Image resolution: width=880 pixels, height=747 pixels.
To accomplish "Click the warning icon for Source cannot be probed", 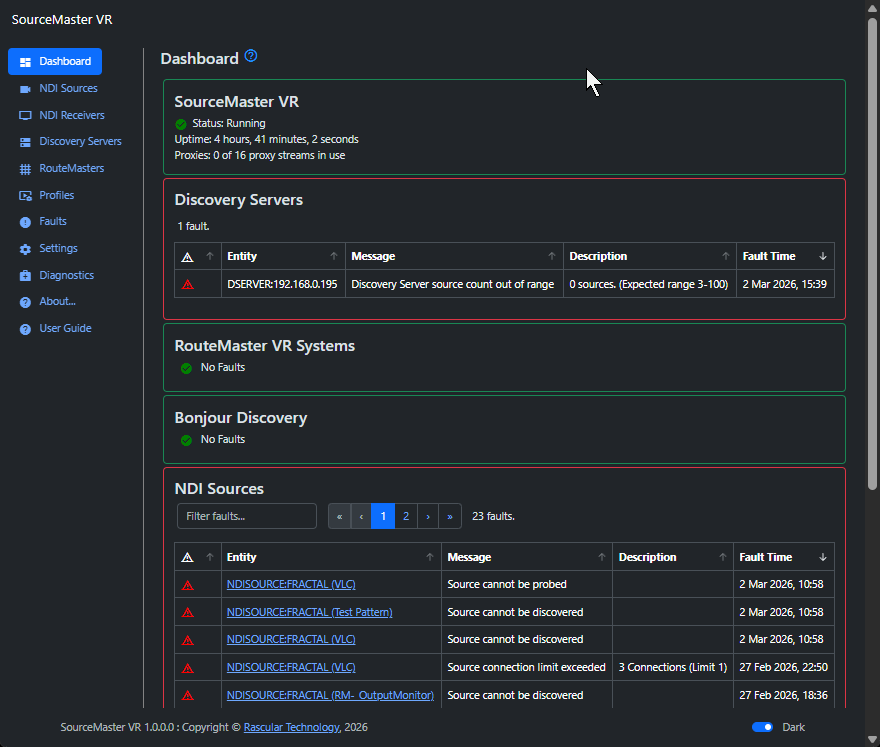I will pos(188,585).
